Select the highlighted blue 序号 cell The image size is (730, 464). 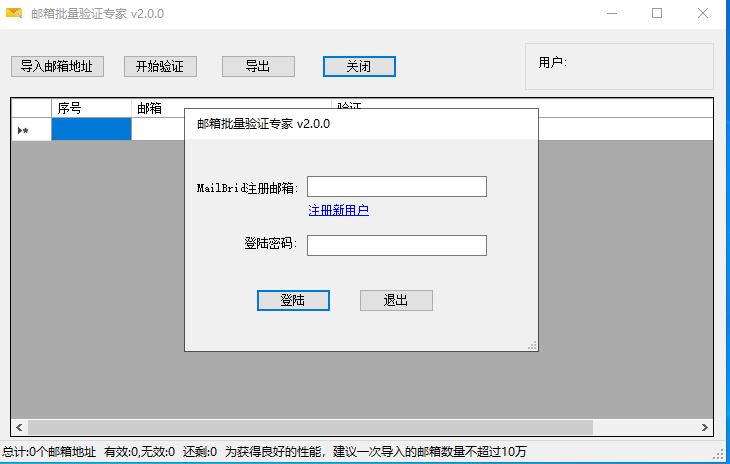click(x=91, y=129)
